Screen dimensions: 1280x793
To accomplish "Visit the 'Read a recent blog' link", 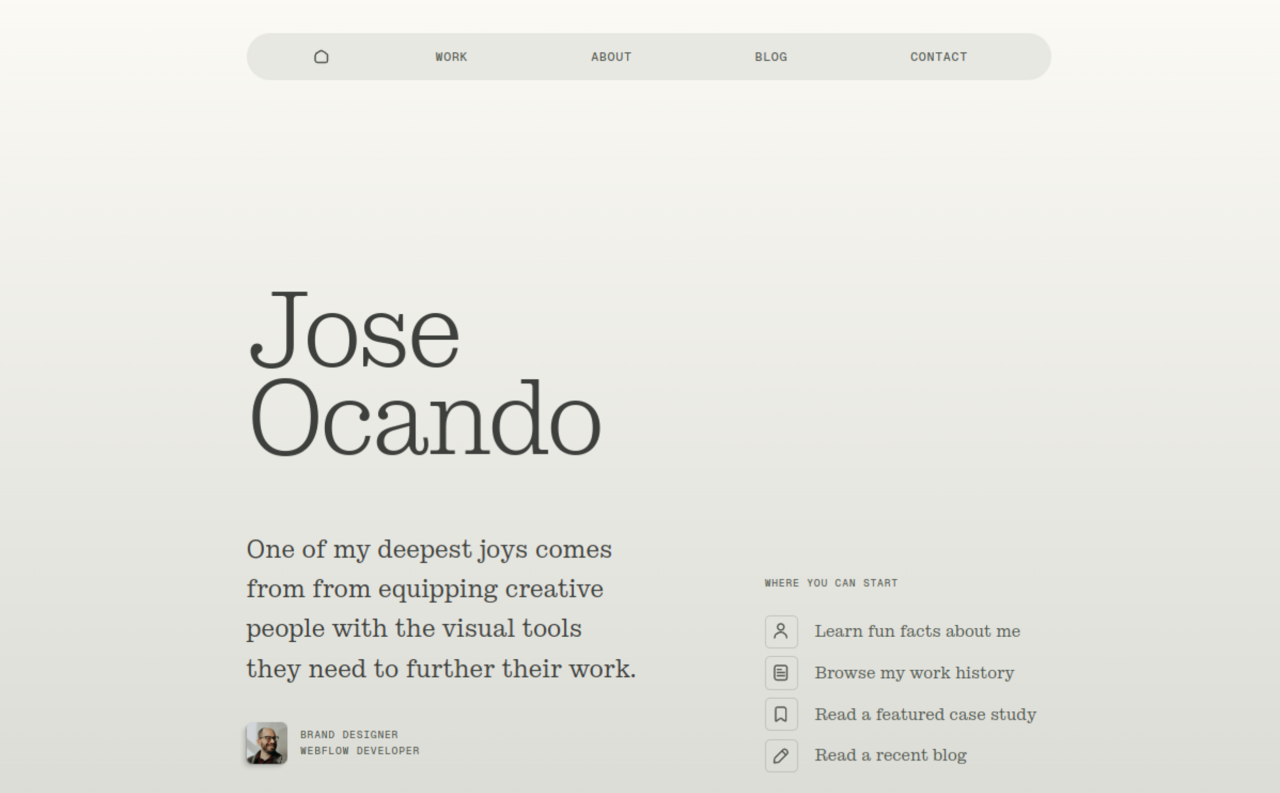I will pyautogui.click(x=890, y=755).
